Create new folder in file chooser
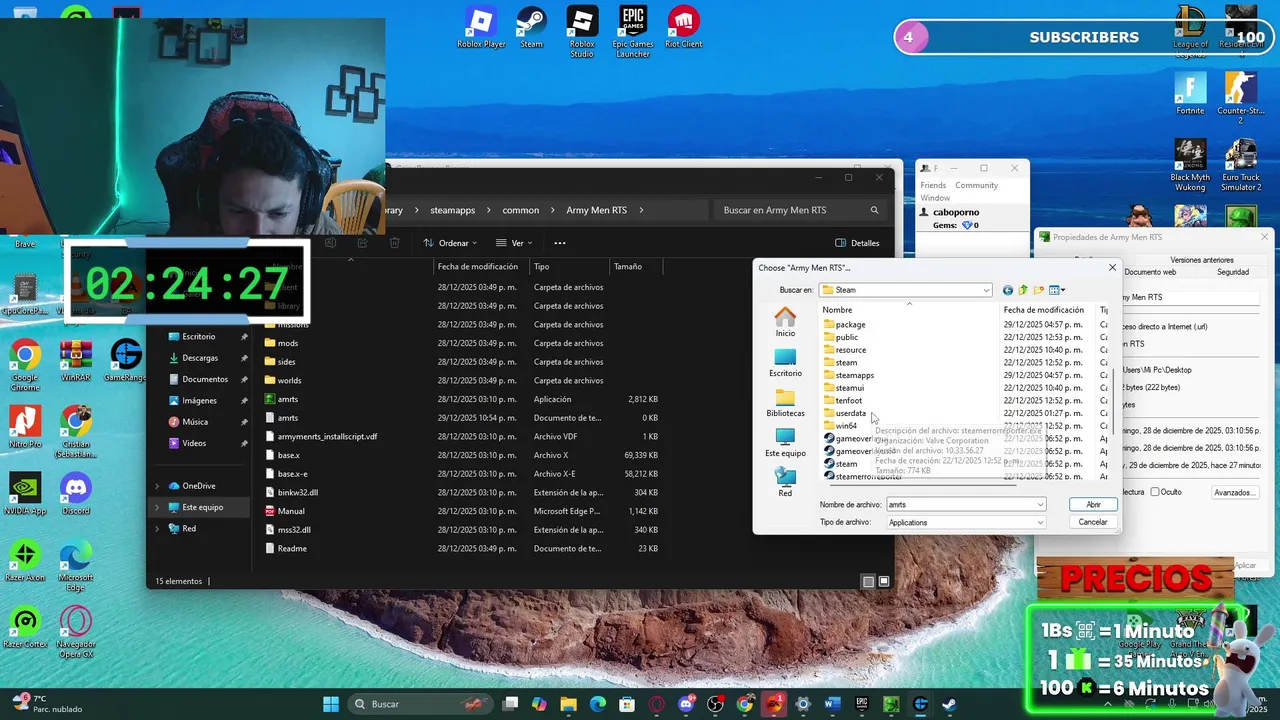 pyautogui.click(x=1039, y=290)
